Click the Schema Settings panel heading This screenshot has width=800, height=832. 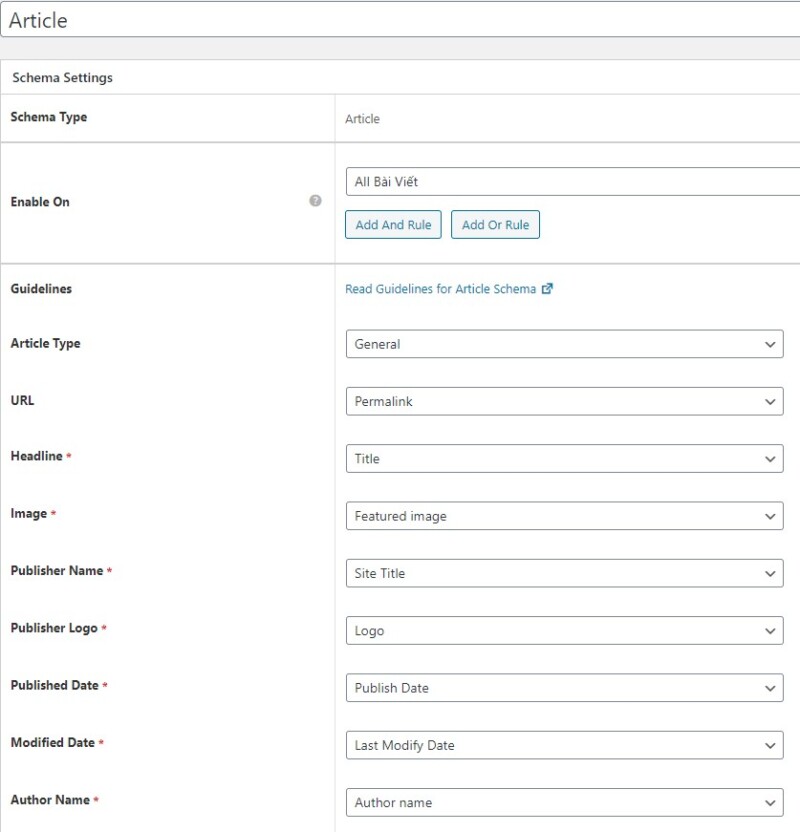(62, 78)
